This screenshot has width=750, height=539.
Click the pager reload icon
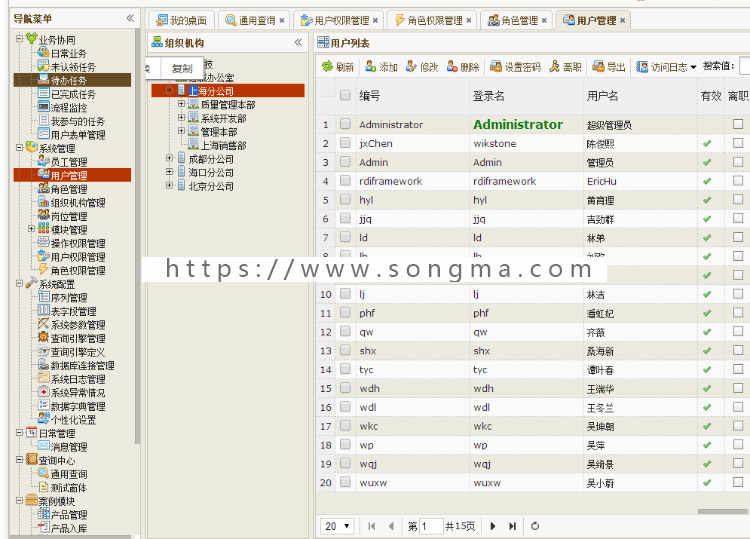click(535, 526)
